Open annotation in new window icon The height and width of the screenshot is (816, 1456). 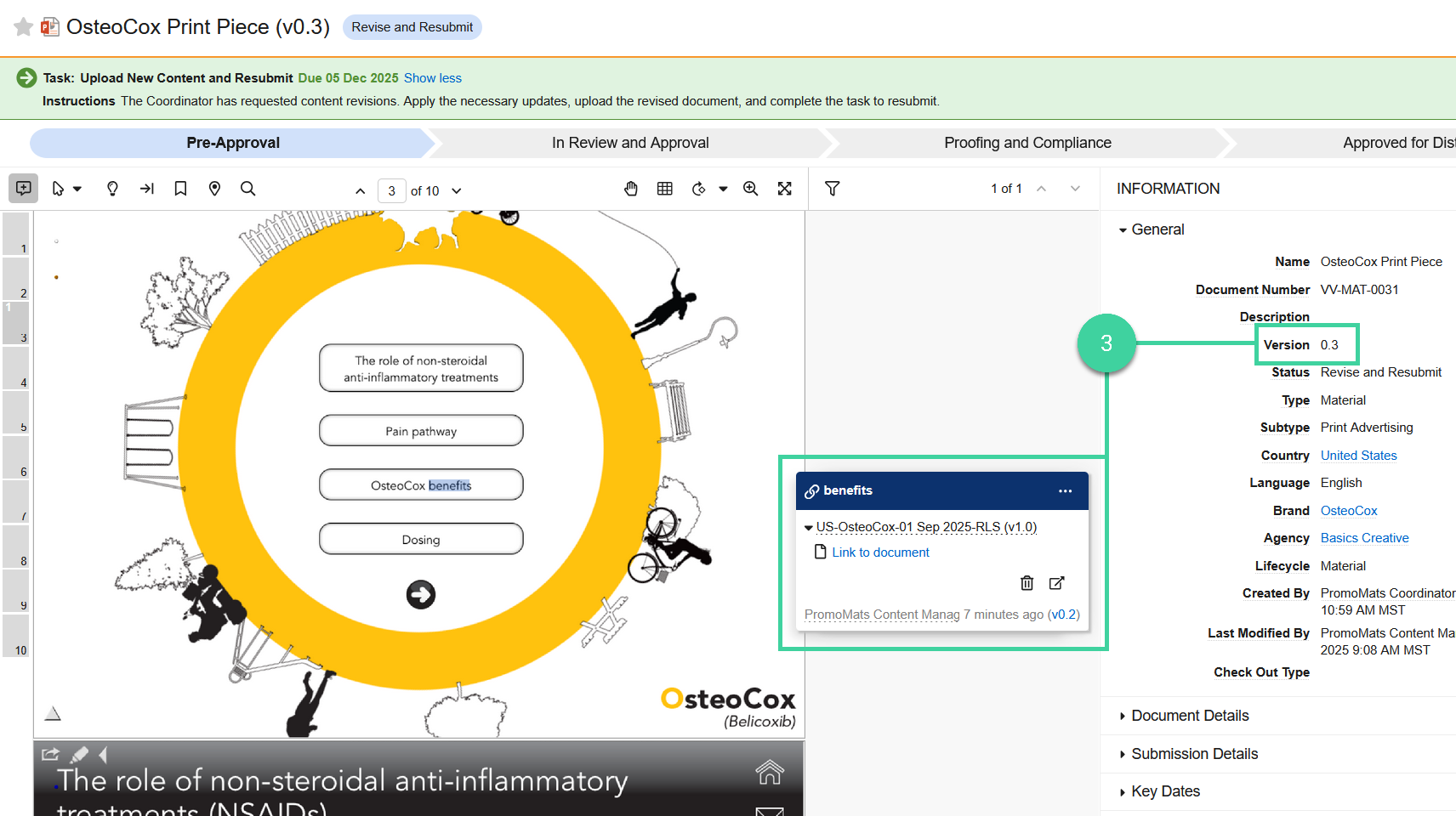[x=1056, y=583]
